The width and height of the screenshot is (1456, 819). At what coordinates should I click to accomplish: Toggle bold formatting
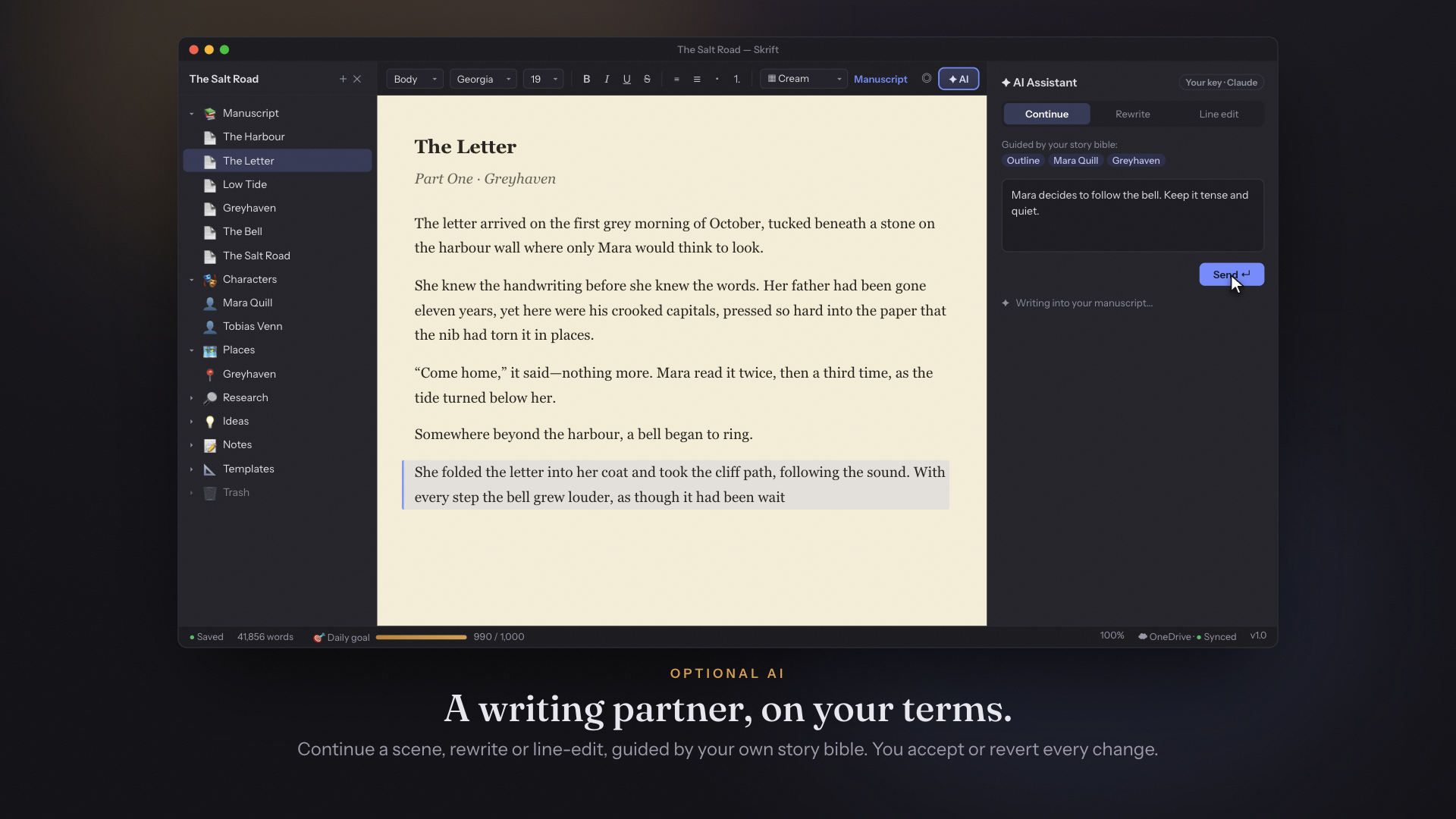tap(586, 79)
